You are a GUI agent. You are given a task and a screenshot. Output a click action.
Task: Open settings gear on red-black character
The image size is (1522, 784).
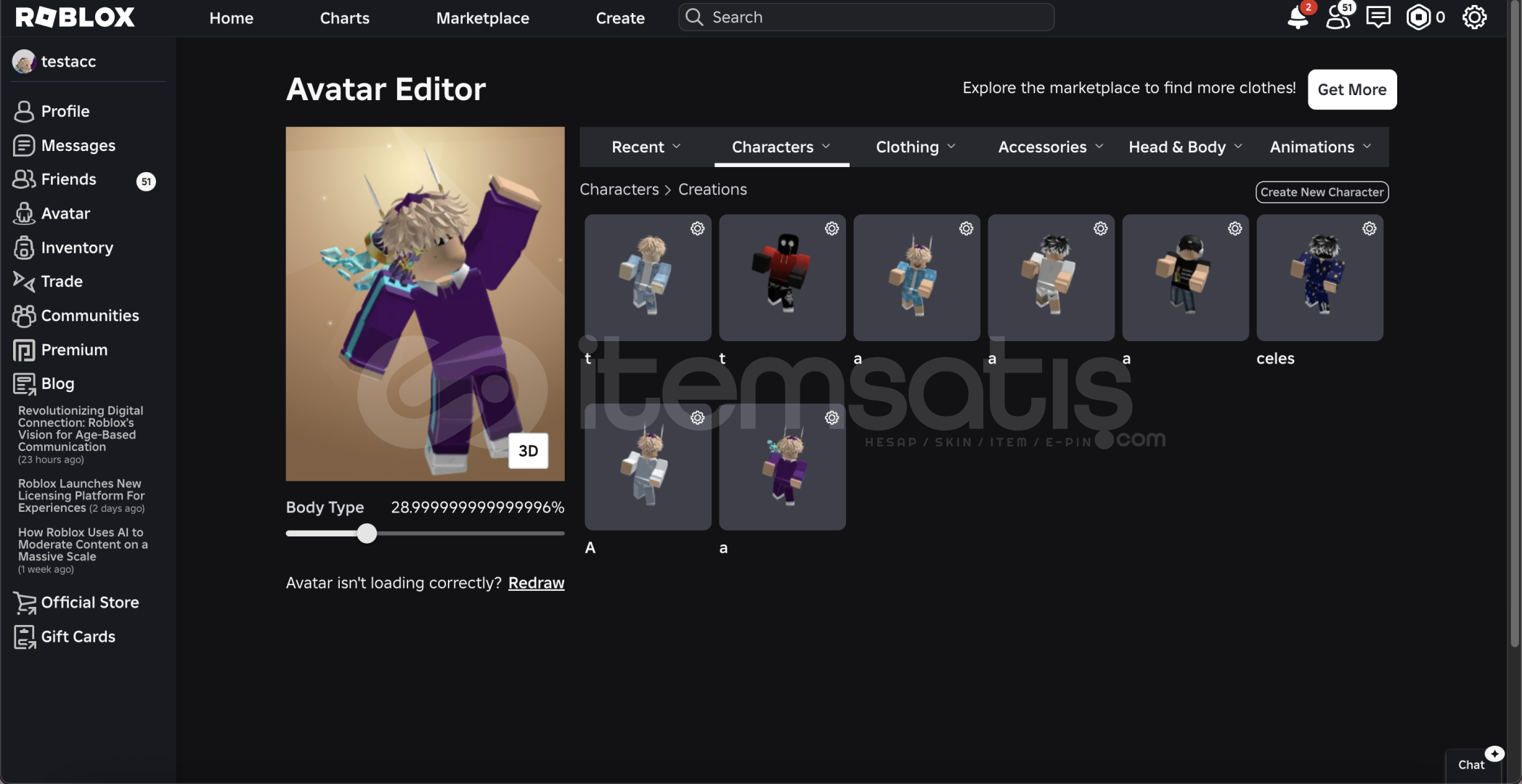[x=831, y=229]
